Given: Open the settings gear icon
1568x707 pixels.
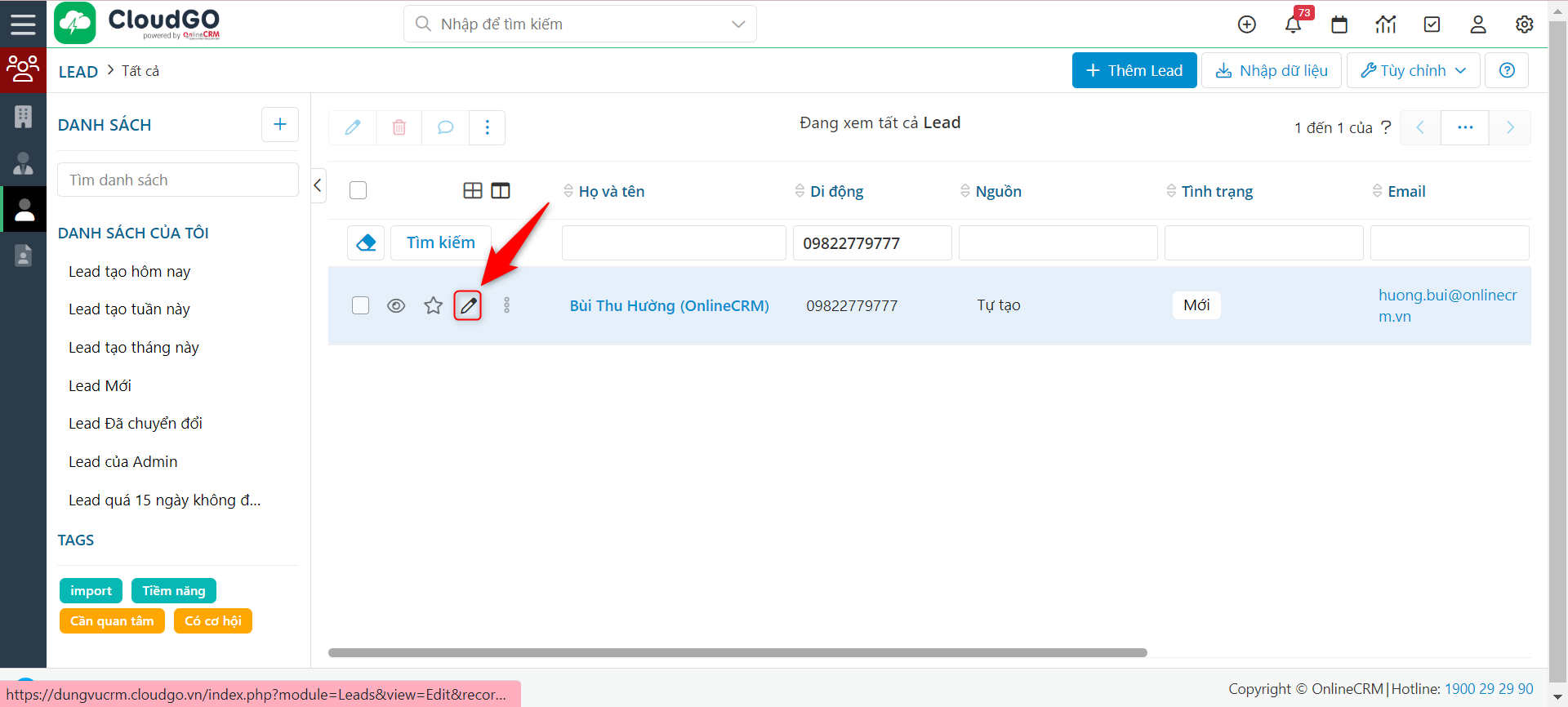Looking at the screenshot, I should (1524, 24).
